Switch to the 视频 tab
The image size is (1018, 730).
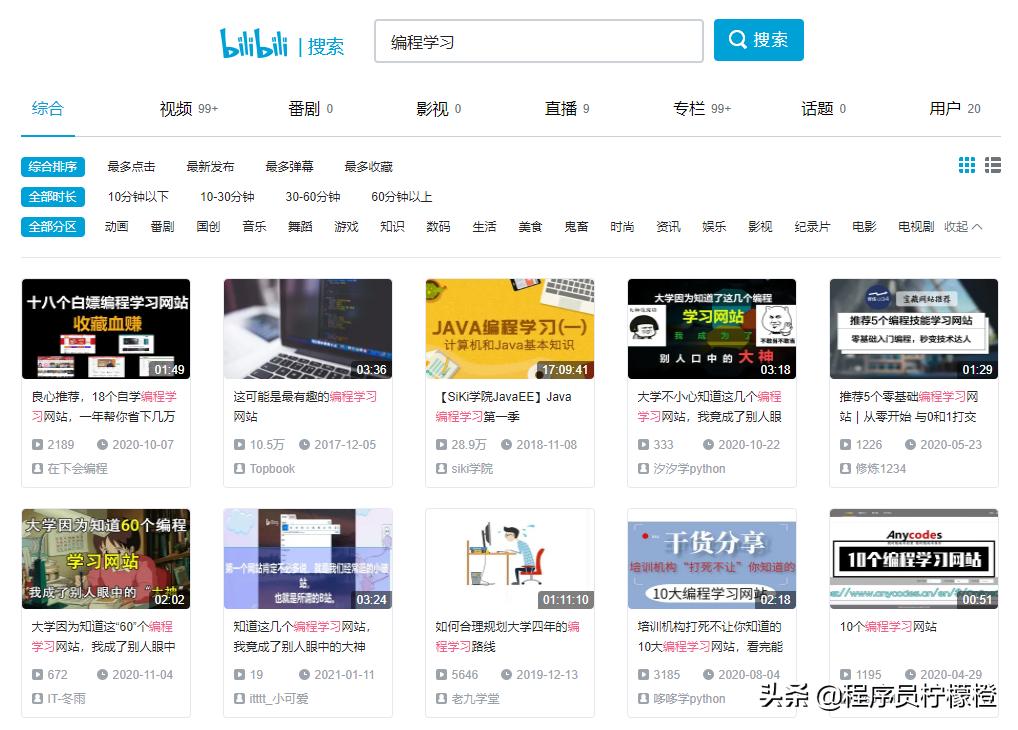(x=177, y=108)
